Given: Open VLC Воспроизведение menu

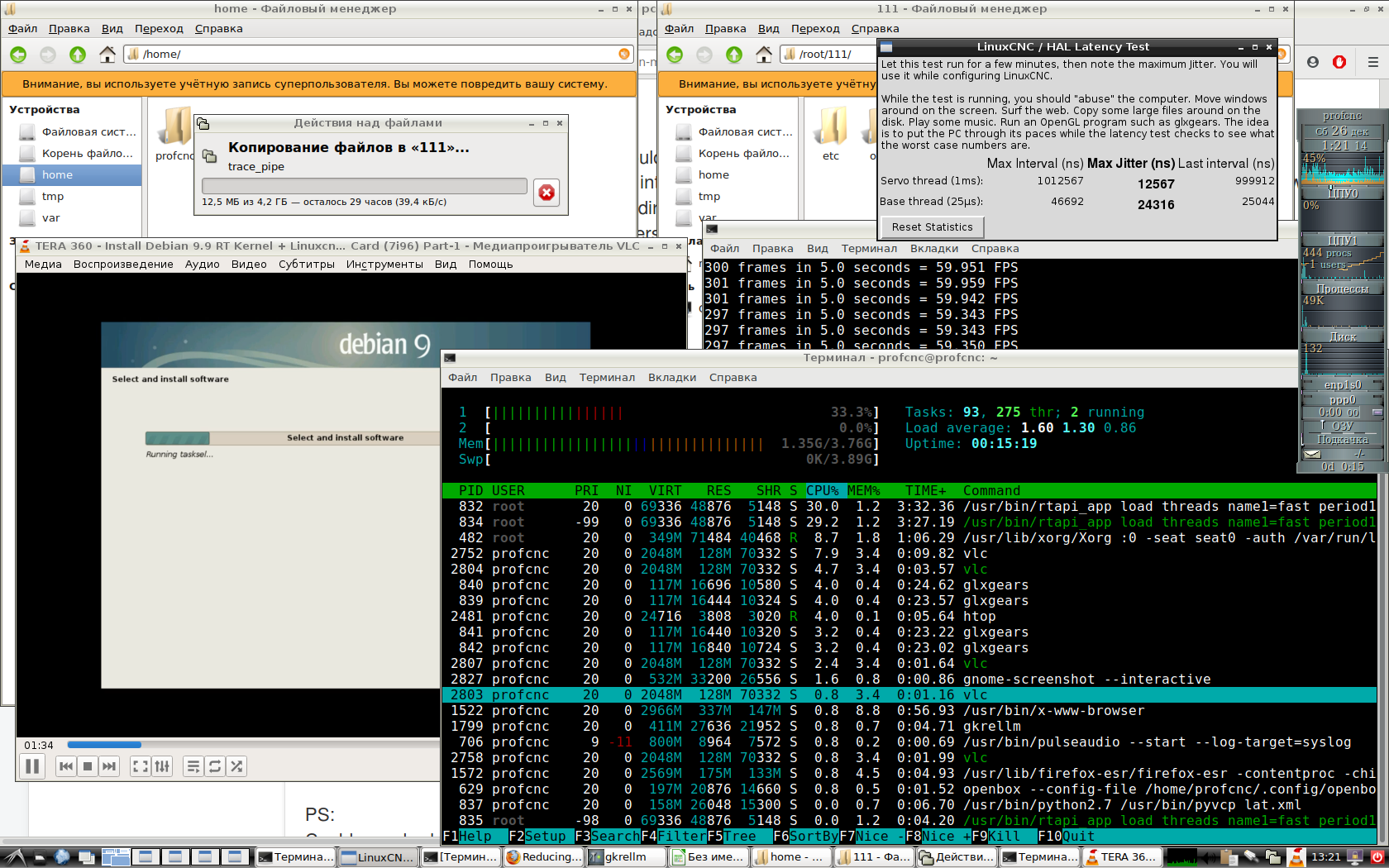Looking at the screenshot, I should coord(123,265).
